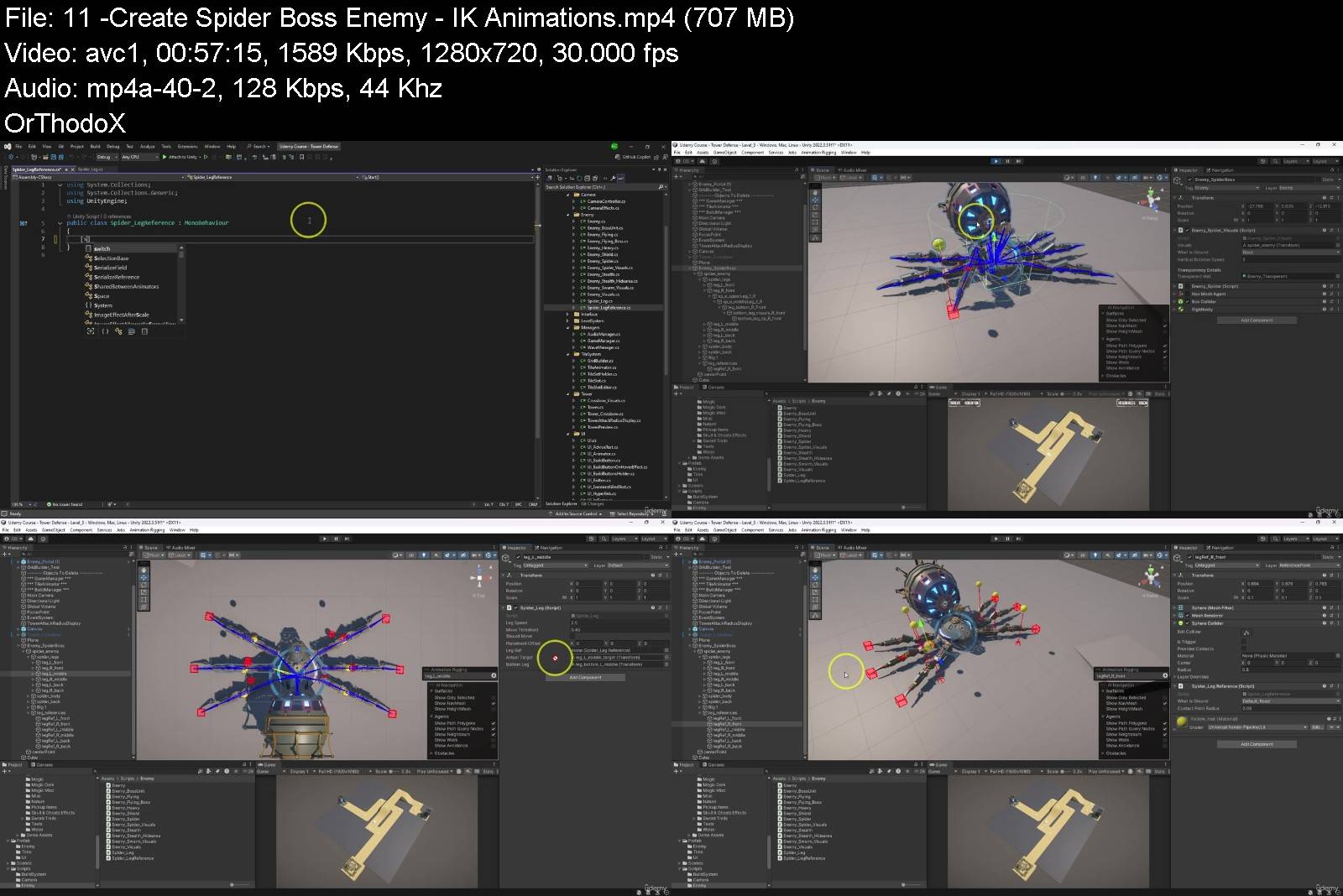Click the Solution Explorer search magnifier icon

[661, 187]
